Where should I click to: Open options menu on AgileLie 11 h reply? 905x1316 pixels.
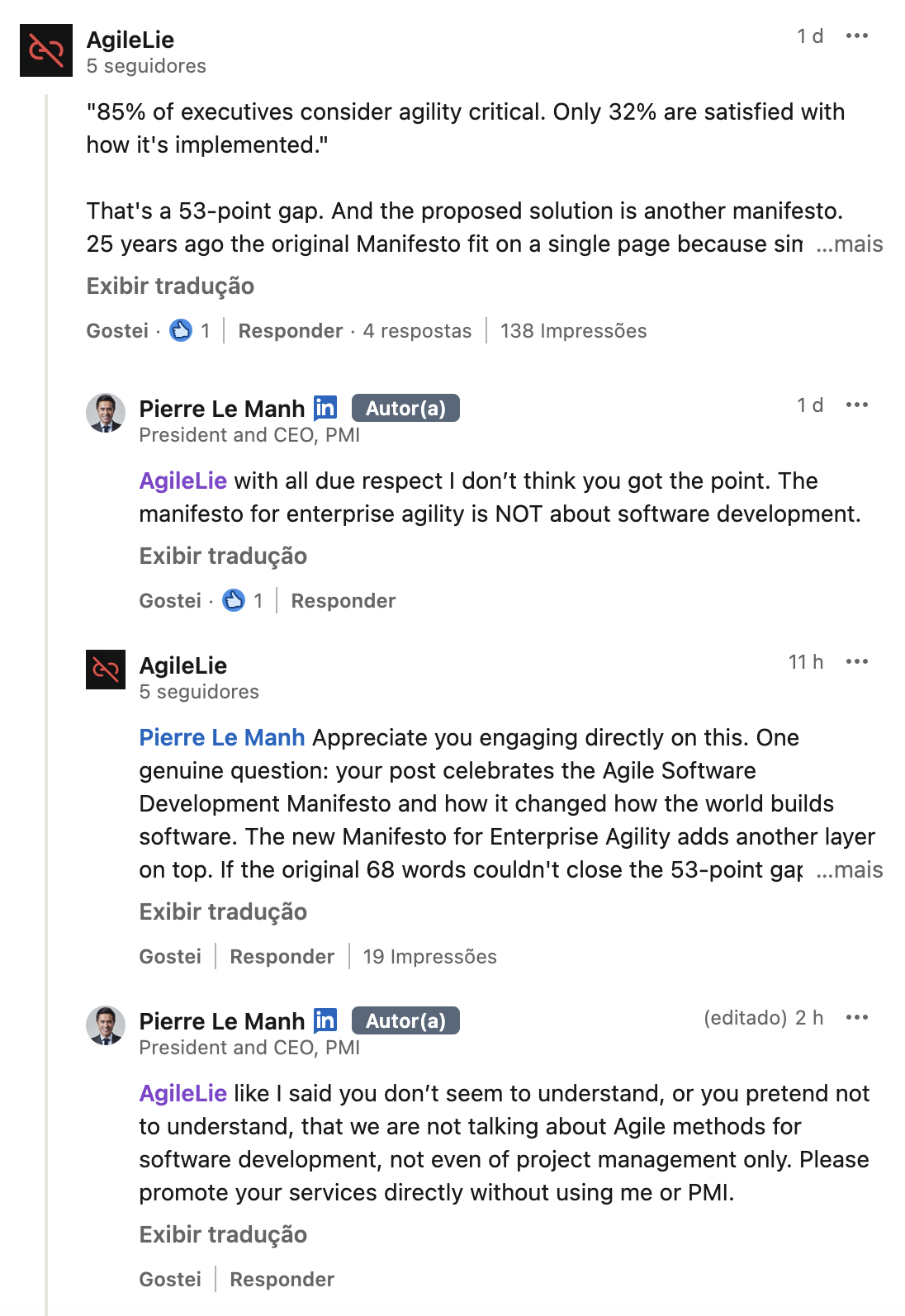point(857,661)
